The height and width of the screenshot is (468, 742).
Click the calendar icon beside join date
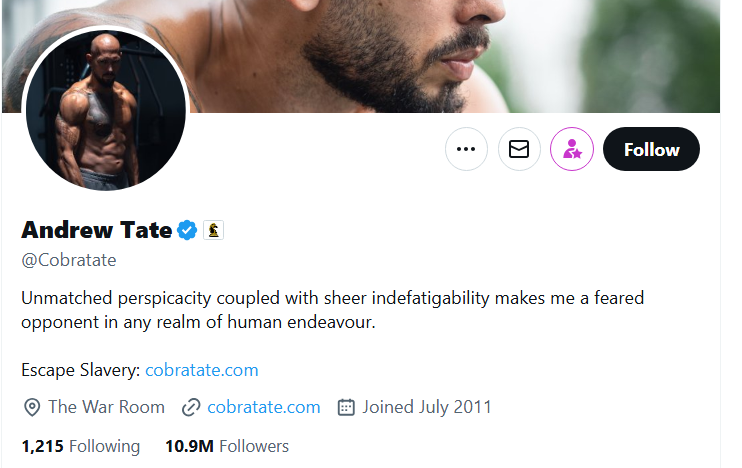(x=346, y=407)
